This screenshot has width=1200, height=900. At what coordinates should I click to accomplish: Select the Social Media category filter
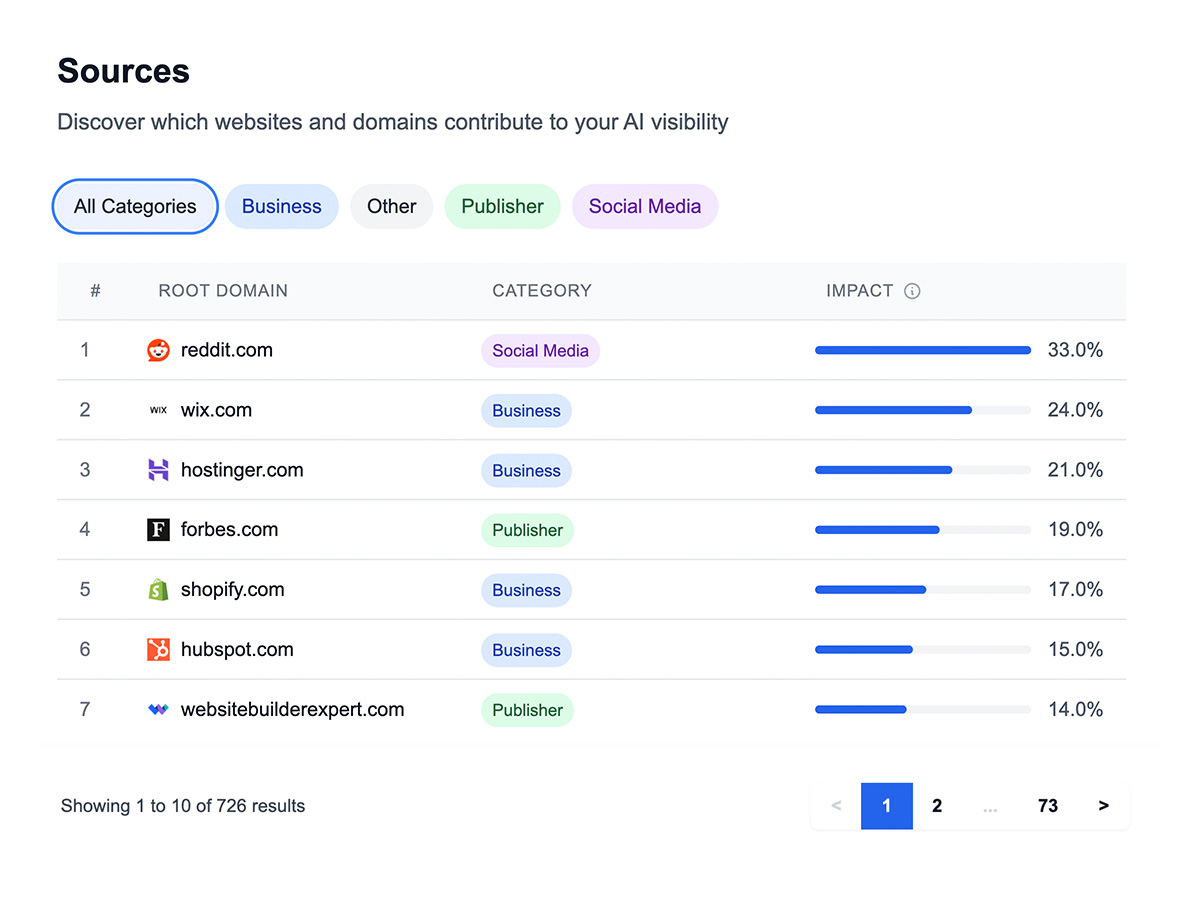[645, 206]
